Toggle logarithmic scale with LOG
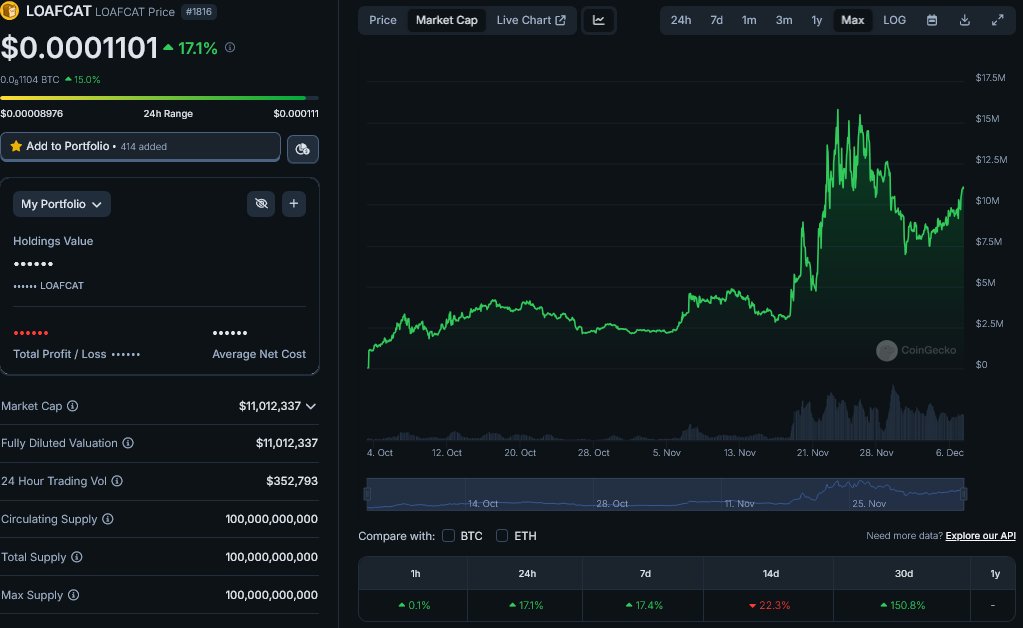Screen dimensions: 1023x628 (893, 19)
